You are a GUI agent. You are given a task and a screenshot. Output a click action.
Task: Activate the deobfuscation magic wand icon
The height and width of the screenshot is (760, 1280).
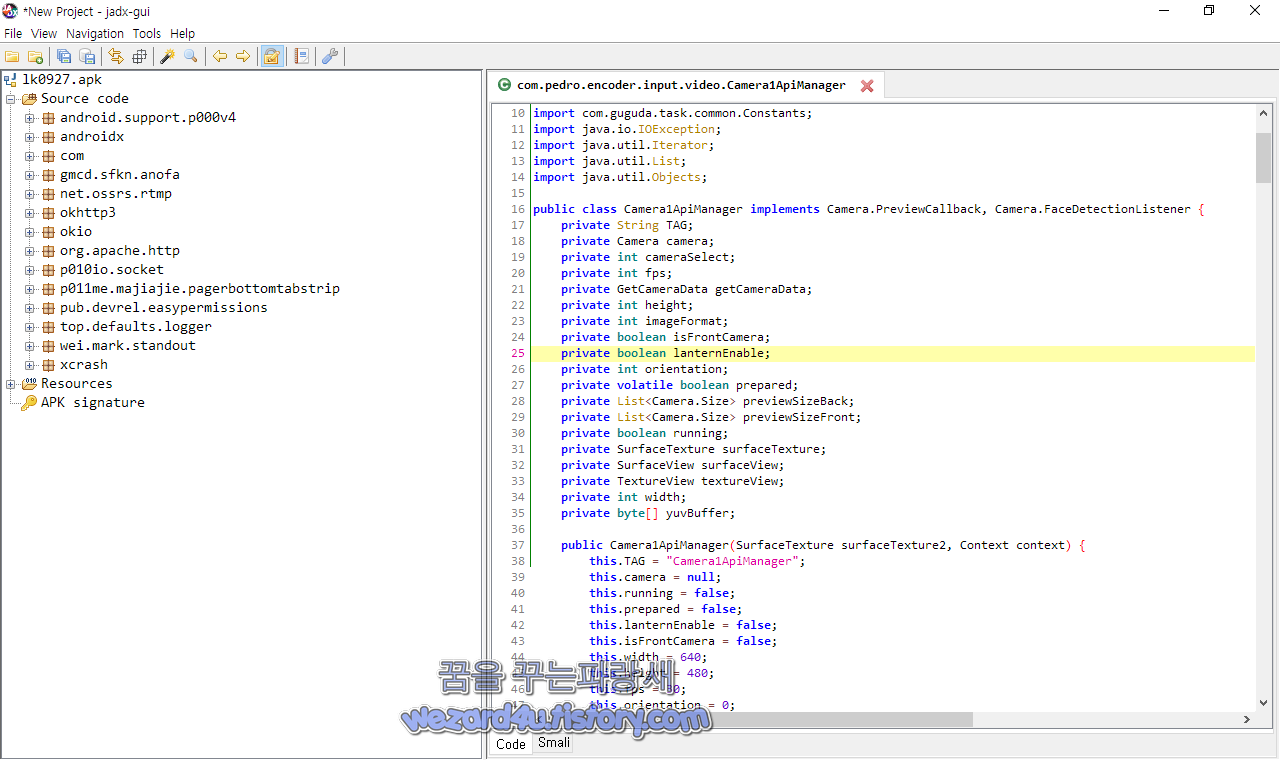(167, 56)
